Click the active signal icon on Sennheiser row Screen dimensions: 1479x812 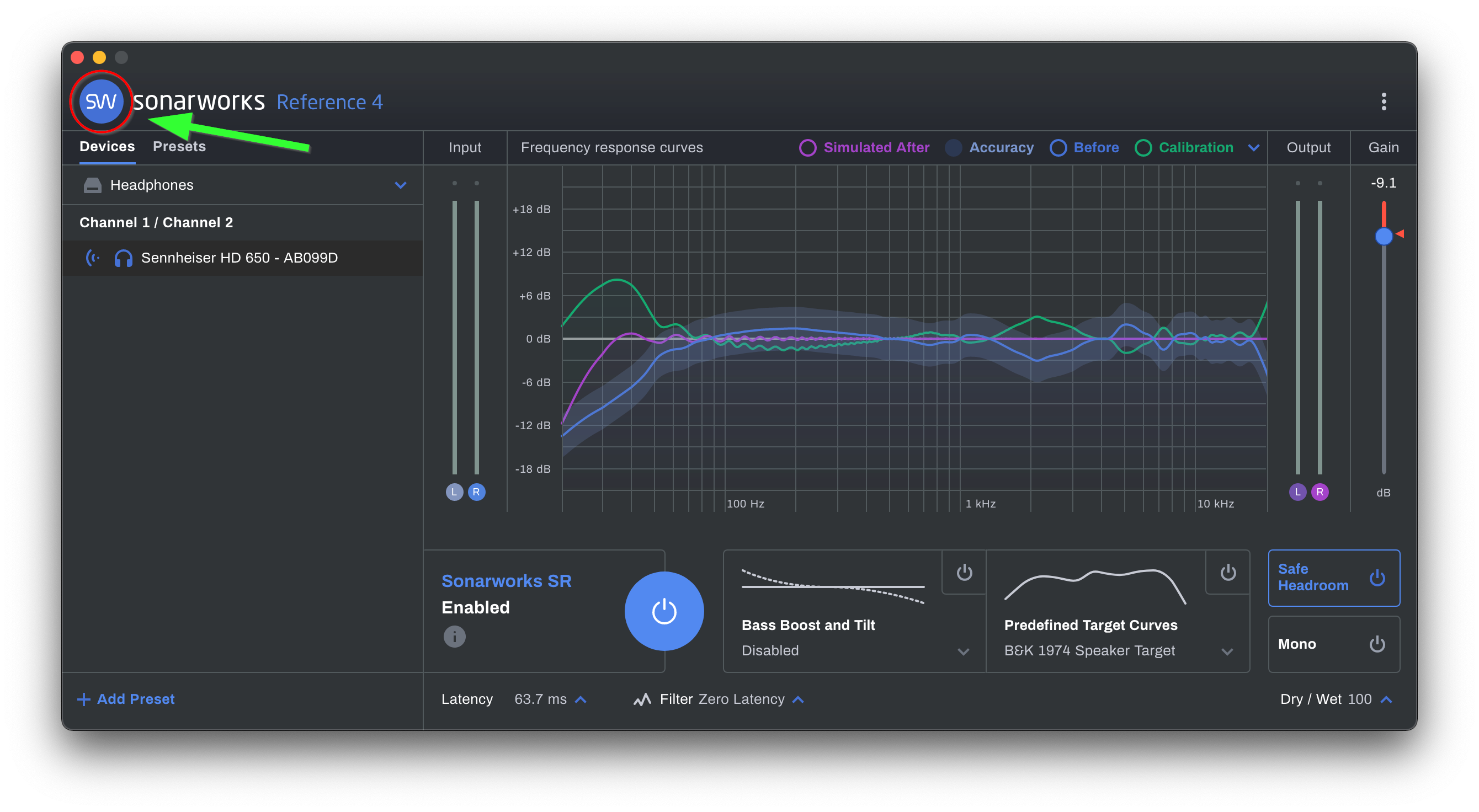click(x=93, y=258)
